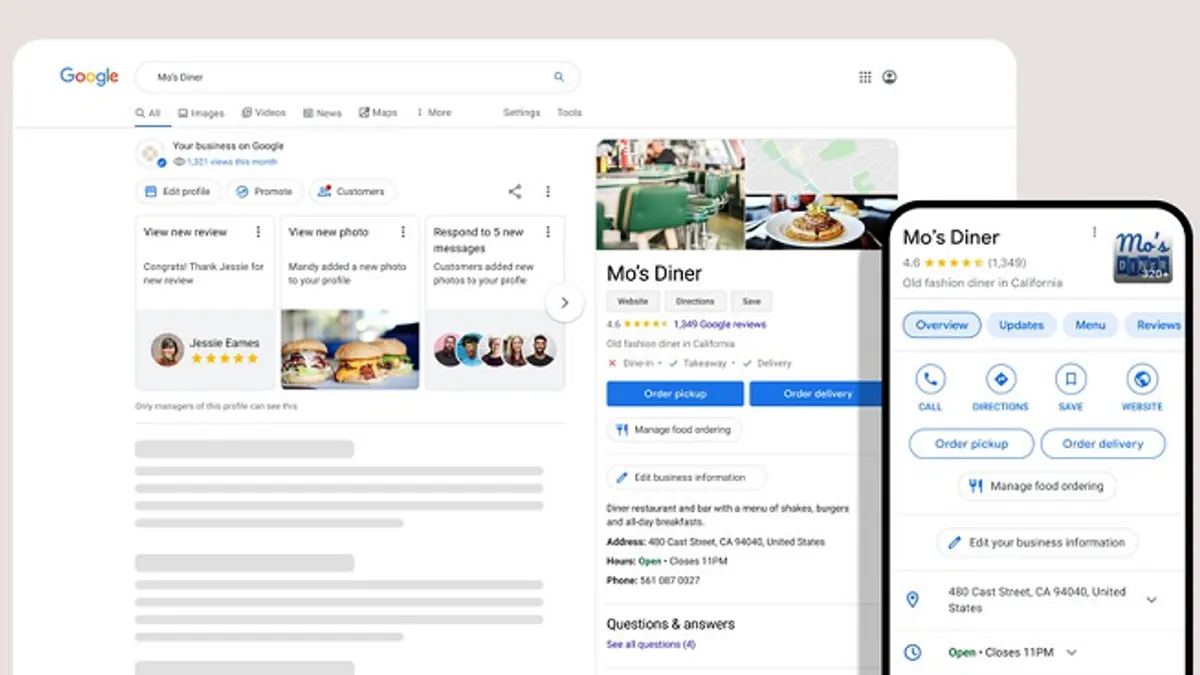The height and width of the screenshot is (675, 1200).
Task: Click the blue Order delivery button on desktop
Action: coord(817,394)
